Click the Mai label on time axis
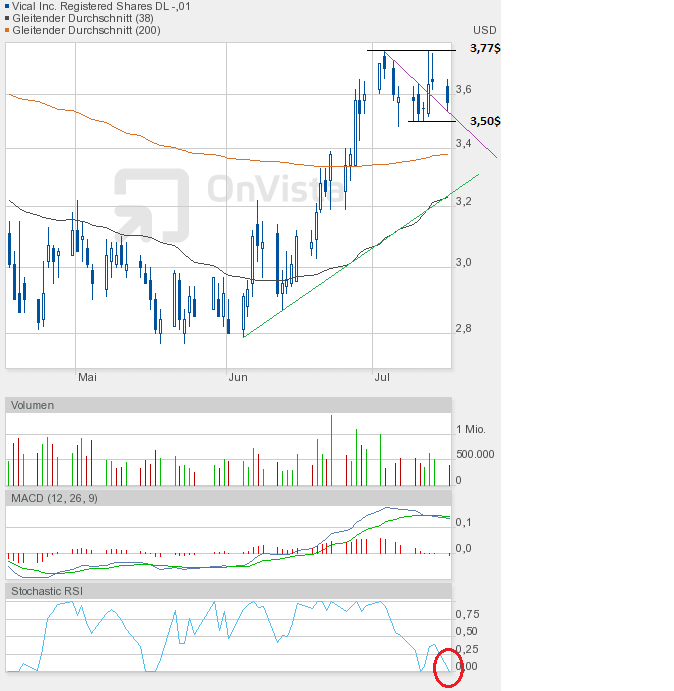Viewport: 674px width, 691px height. 88,377
